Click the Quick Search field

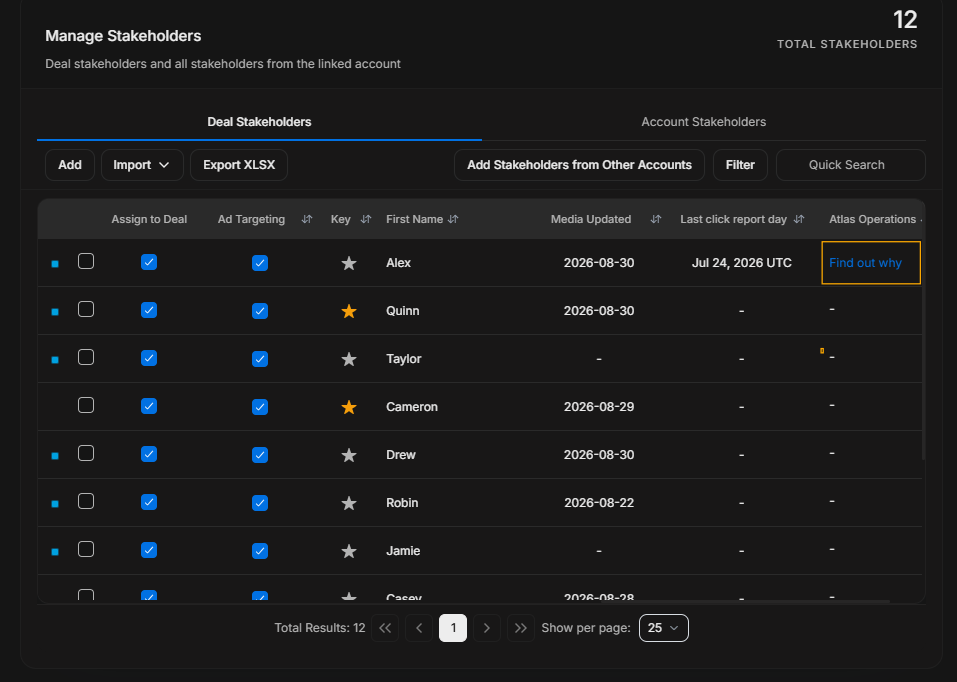[851, 165]
